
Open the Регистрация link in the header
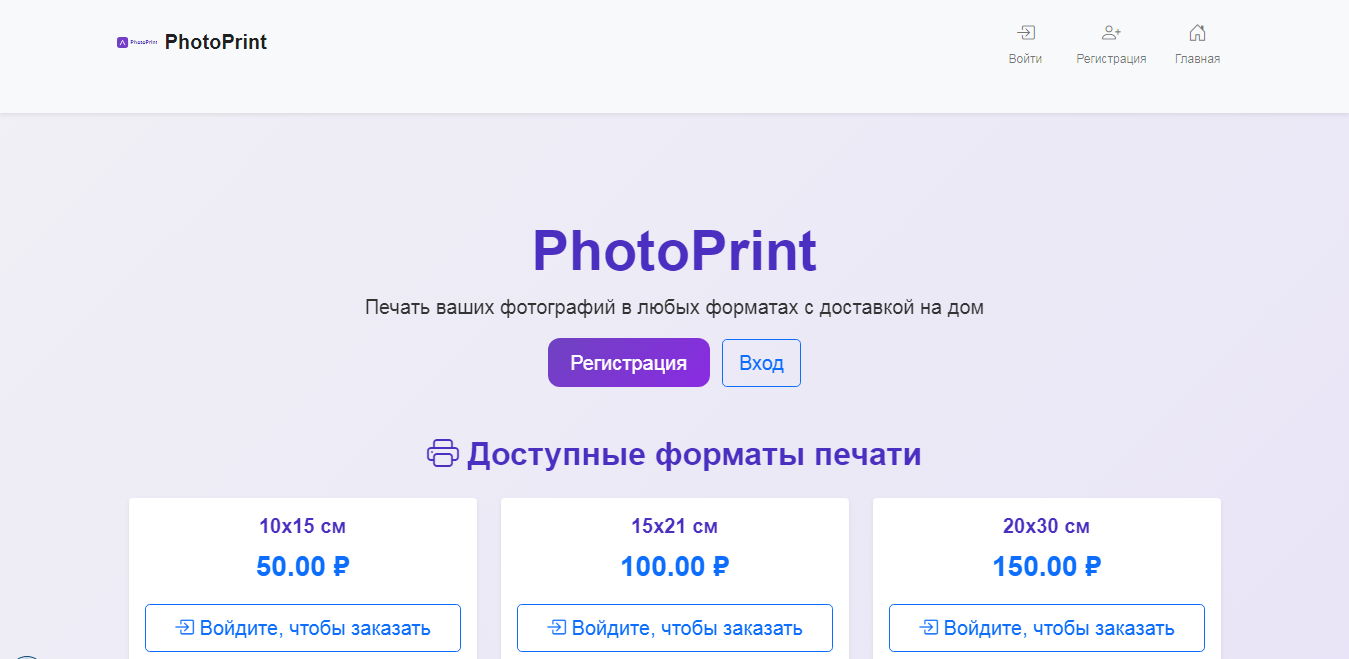(x=1111, y=58)
